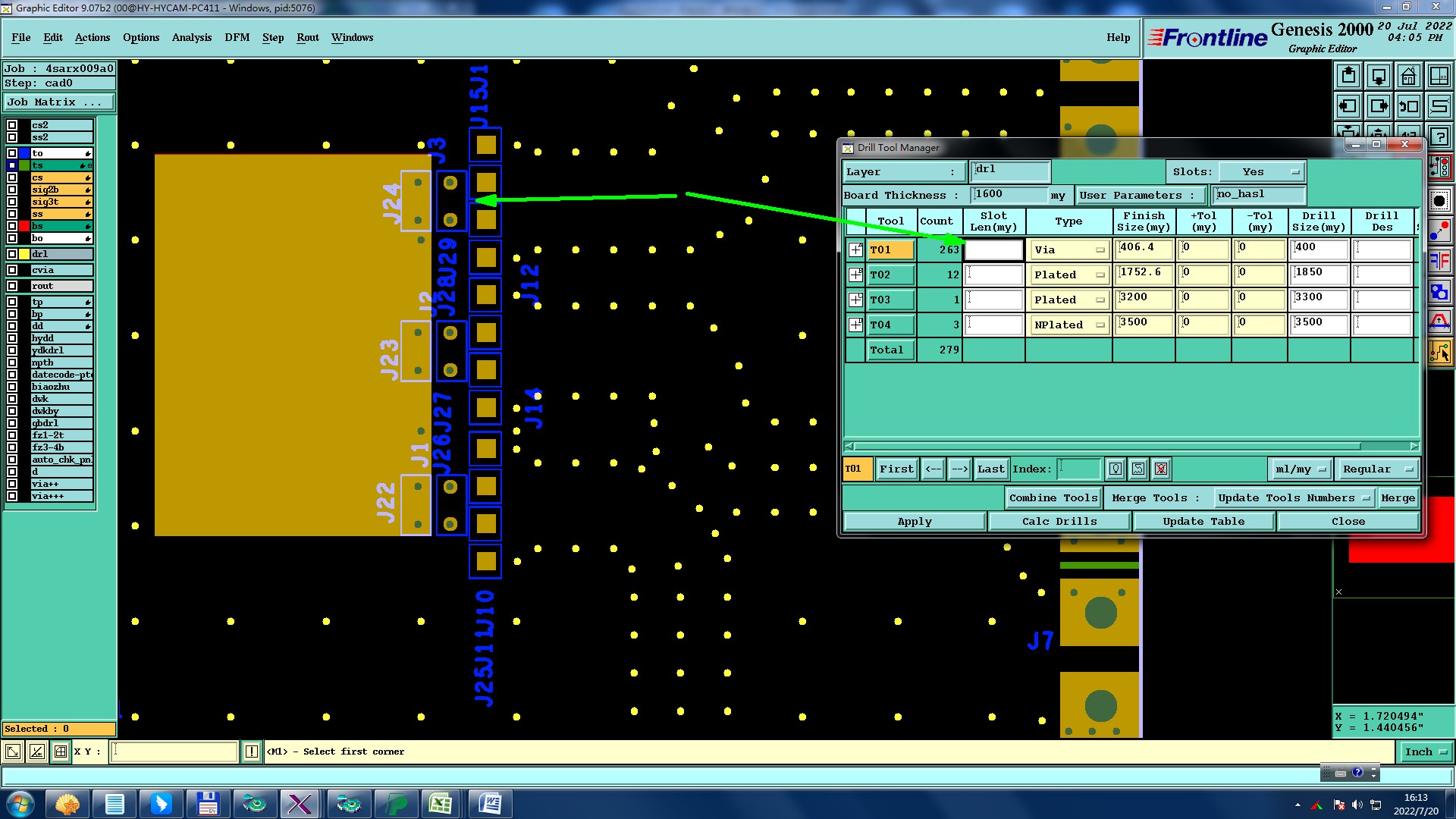Image resolution: width=1456 pixels, height=819 pixels.
Task: Open Excel from the Windows taskbar
Action: (441, 804)
